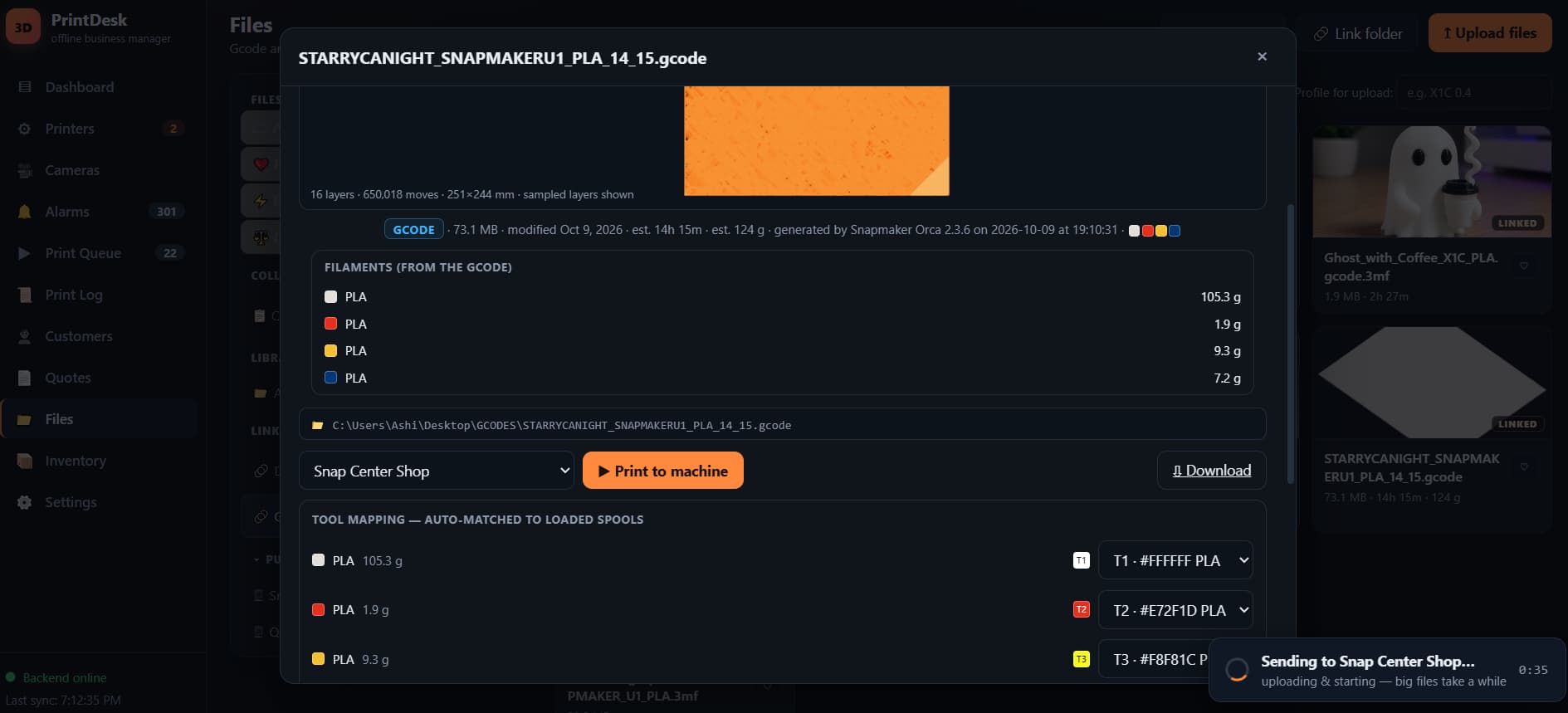
Task: Open STARRYCANIGHT gray model thumbnail
Action: tap(1432, 383)
